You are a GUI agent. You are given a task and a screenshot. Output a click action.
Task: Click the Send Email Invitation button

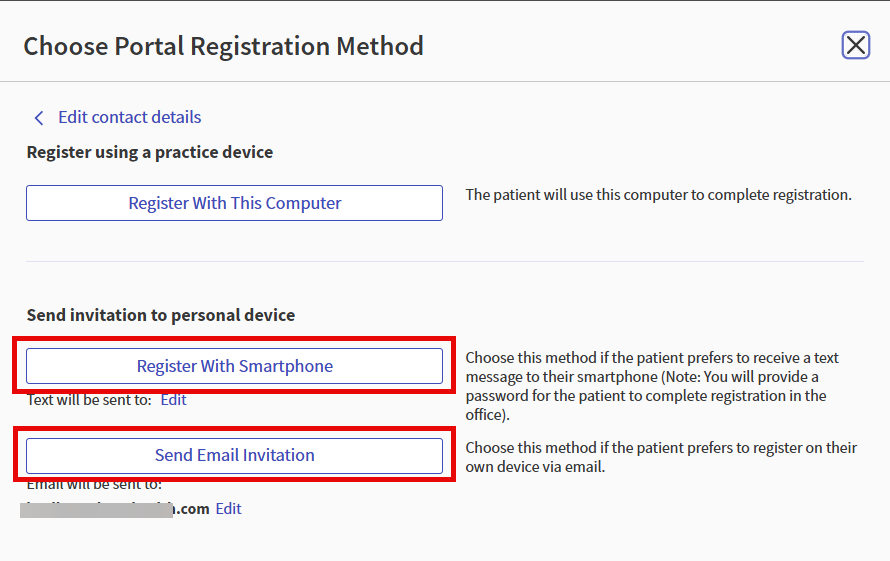[234, 455]
